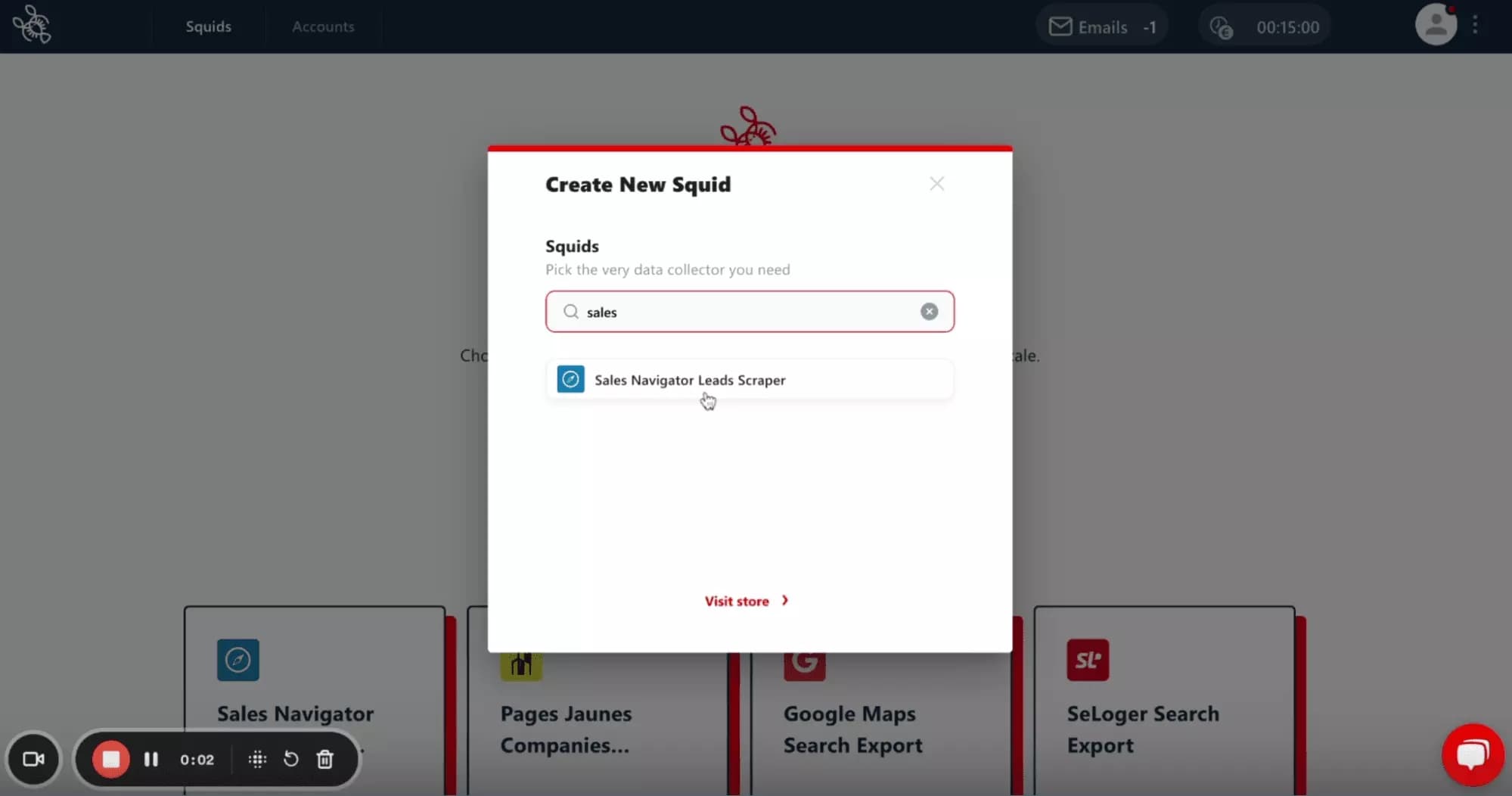Stop the screen recording
Image resolution: width=1512 pixels, height=796 pixels.
111,759
